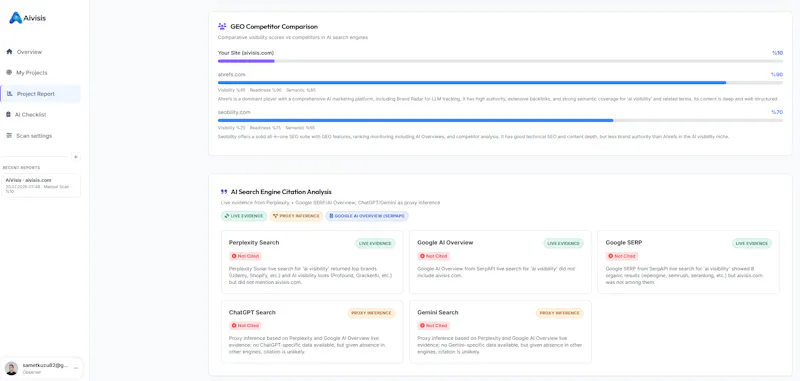800x381 pixels.
Task: Click the Your Site (aivisis.com) progress bar
Action: [x=500, y=61]
